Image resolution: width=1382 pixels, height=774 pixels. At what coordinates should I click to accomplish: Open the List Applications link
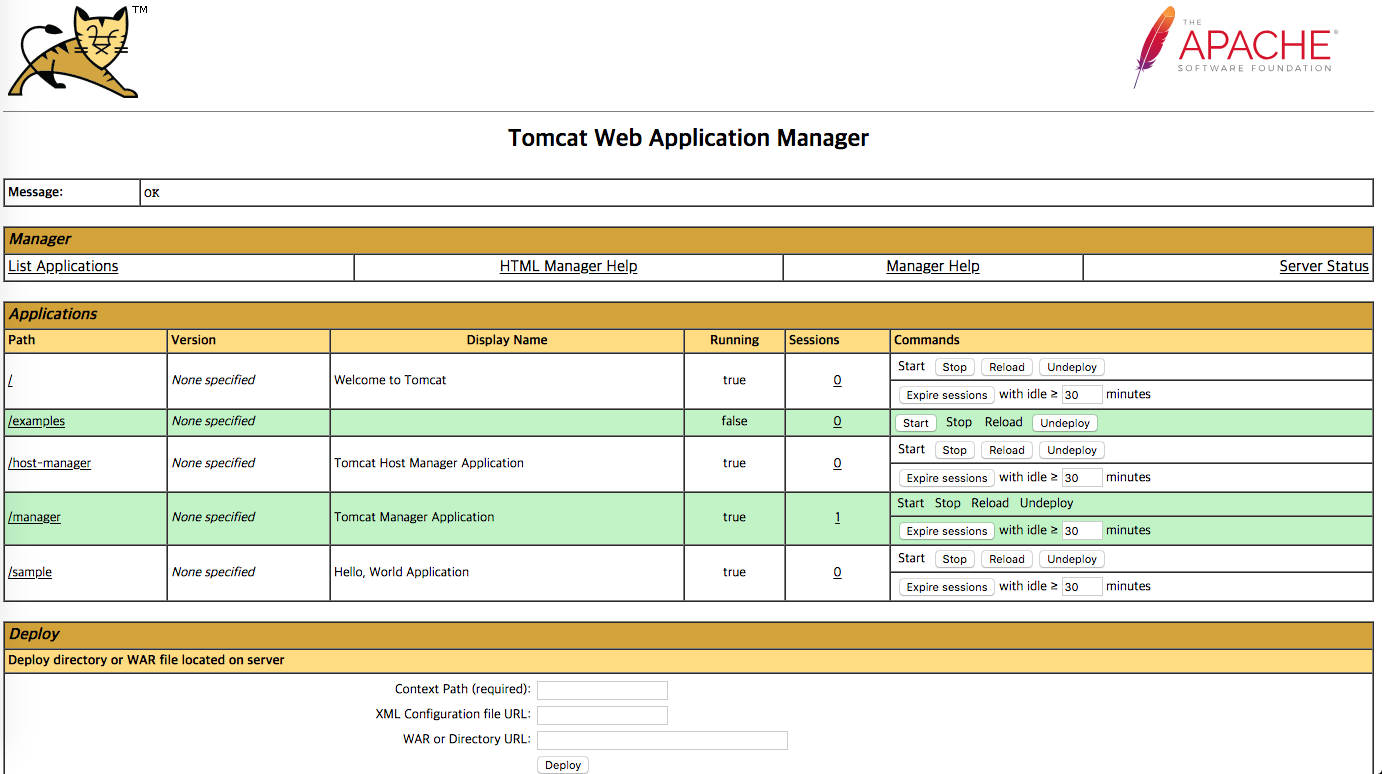pos(63,266)
